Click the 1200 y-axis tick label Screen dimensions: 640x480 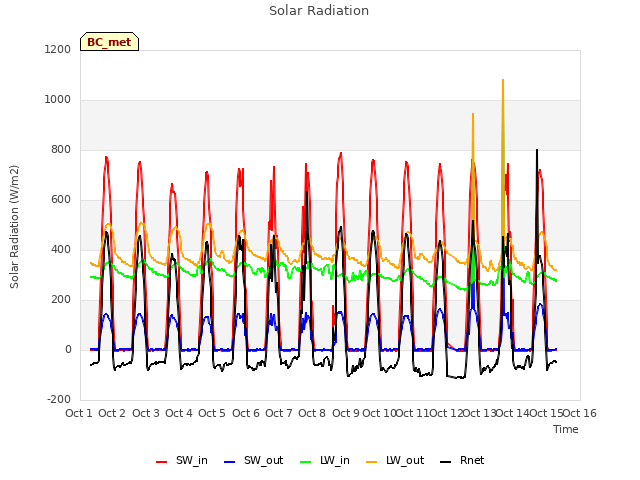[58, 49]
